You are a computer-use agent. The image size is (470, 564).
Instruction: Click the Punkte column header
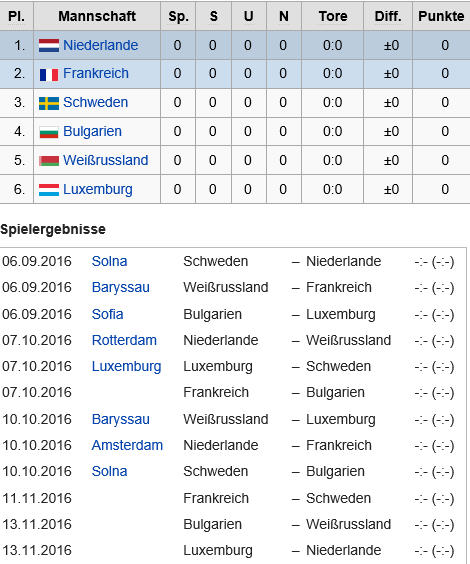point(441,16)
